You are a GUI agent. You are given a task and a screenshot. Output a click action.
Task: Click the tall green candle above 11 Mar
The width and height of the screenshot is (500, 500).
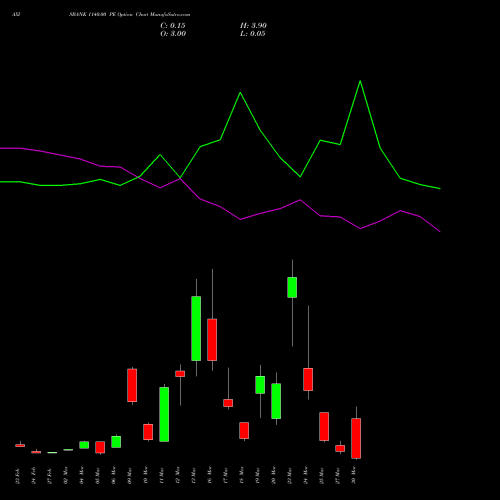coord(164,414)
